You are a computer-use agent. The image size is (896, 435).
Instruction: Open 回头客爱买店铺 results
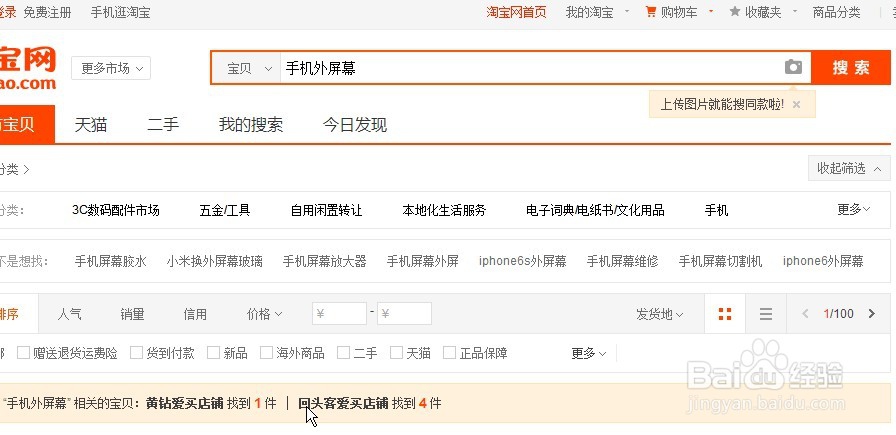point(343,404)
